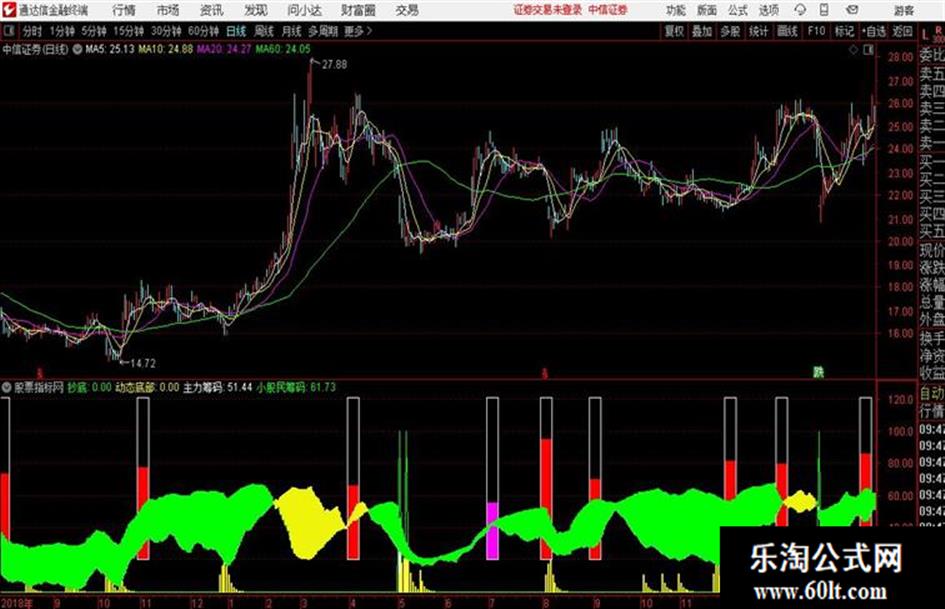Click the green 跌 marker on chart
This screenshot has height=609, width=945.
(818, 372)
